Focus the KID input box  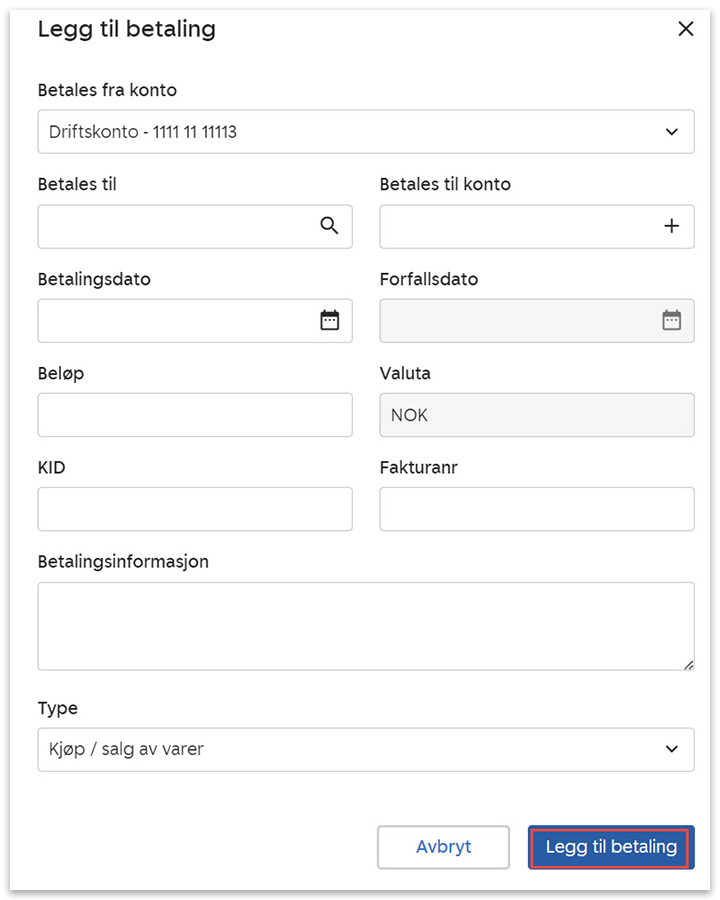pyautogui.click(x=195, y=508)
